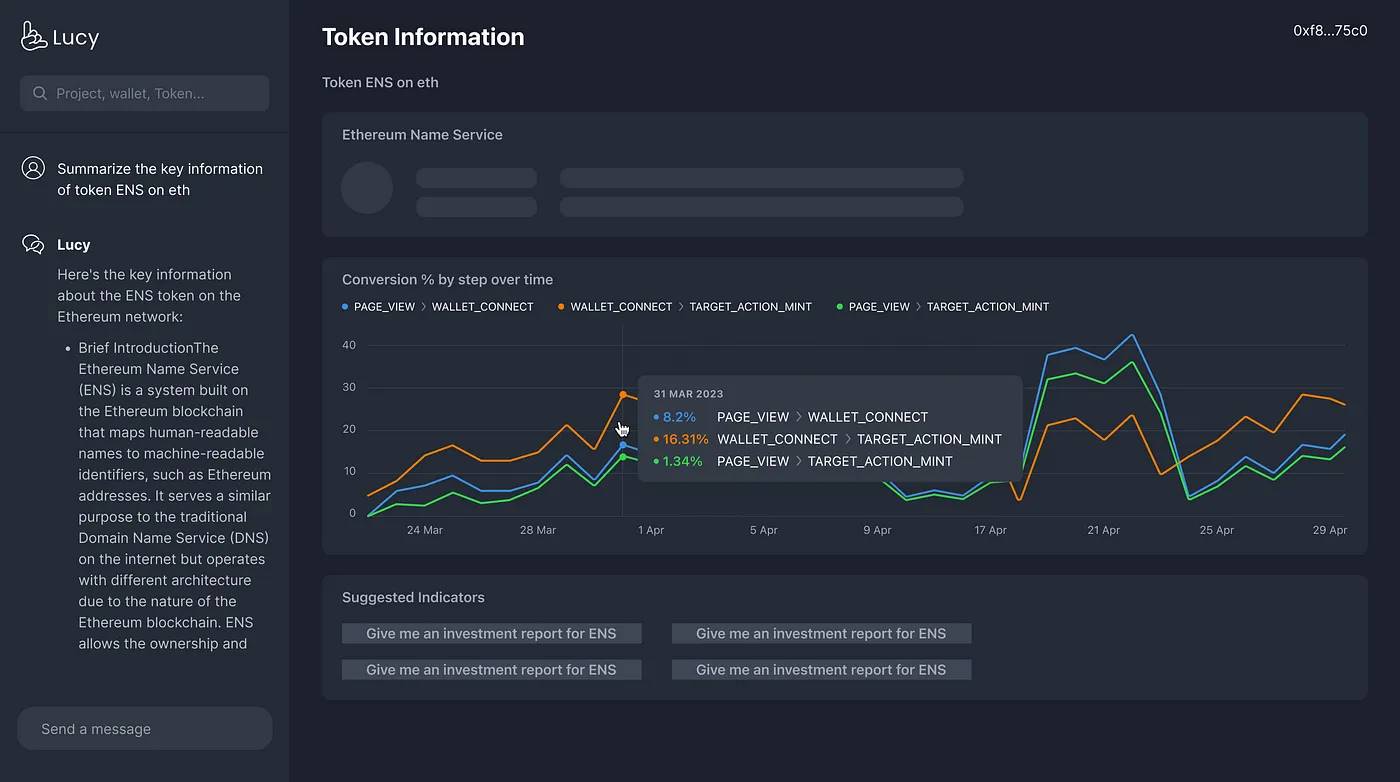The width and height of the screenshot is (1400, 782).
Task: Focus the Project, wallet, Token search field
Action: (150, 93)
